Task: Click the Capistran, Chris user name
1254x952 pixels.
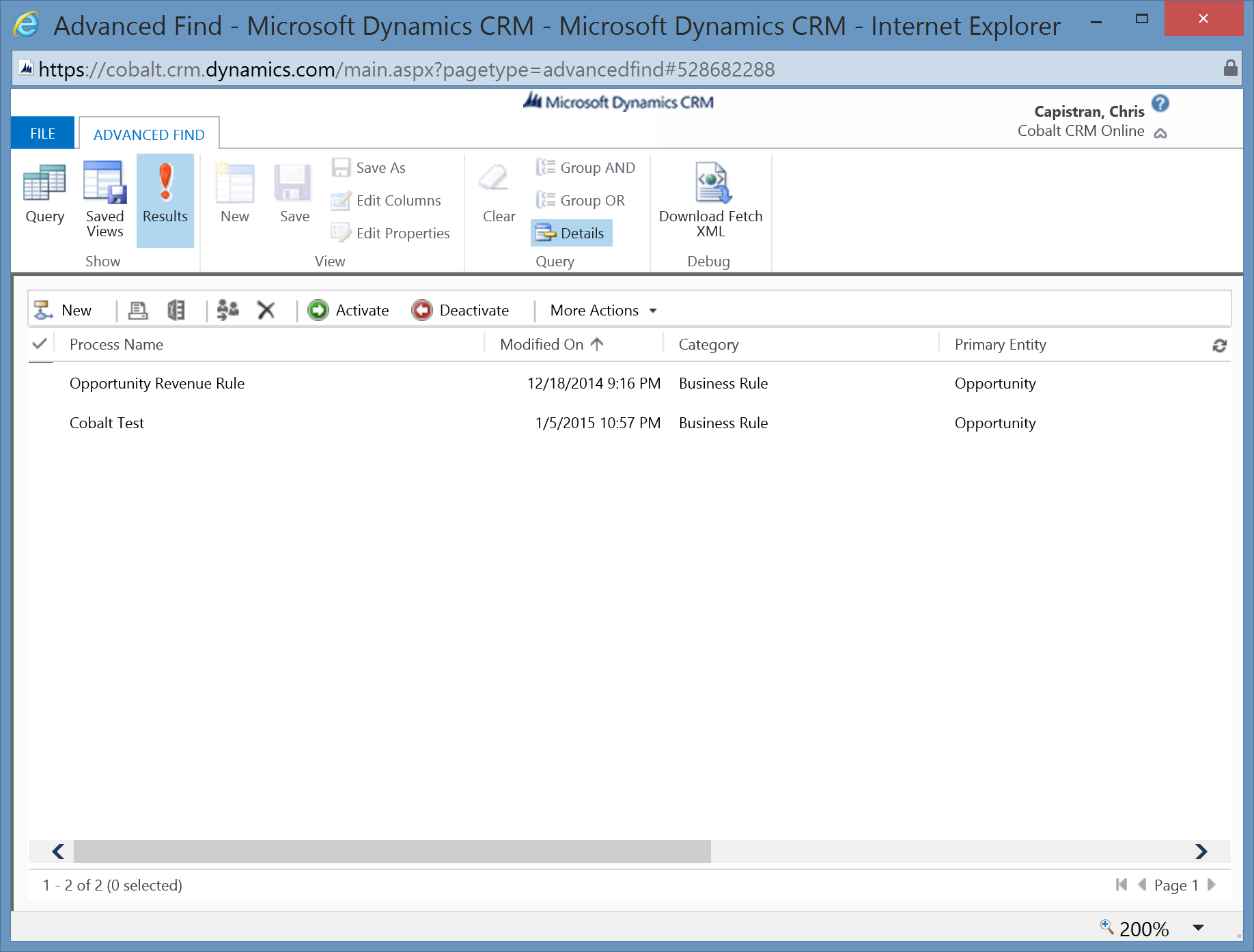Action: [x=1089, y=111]
